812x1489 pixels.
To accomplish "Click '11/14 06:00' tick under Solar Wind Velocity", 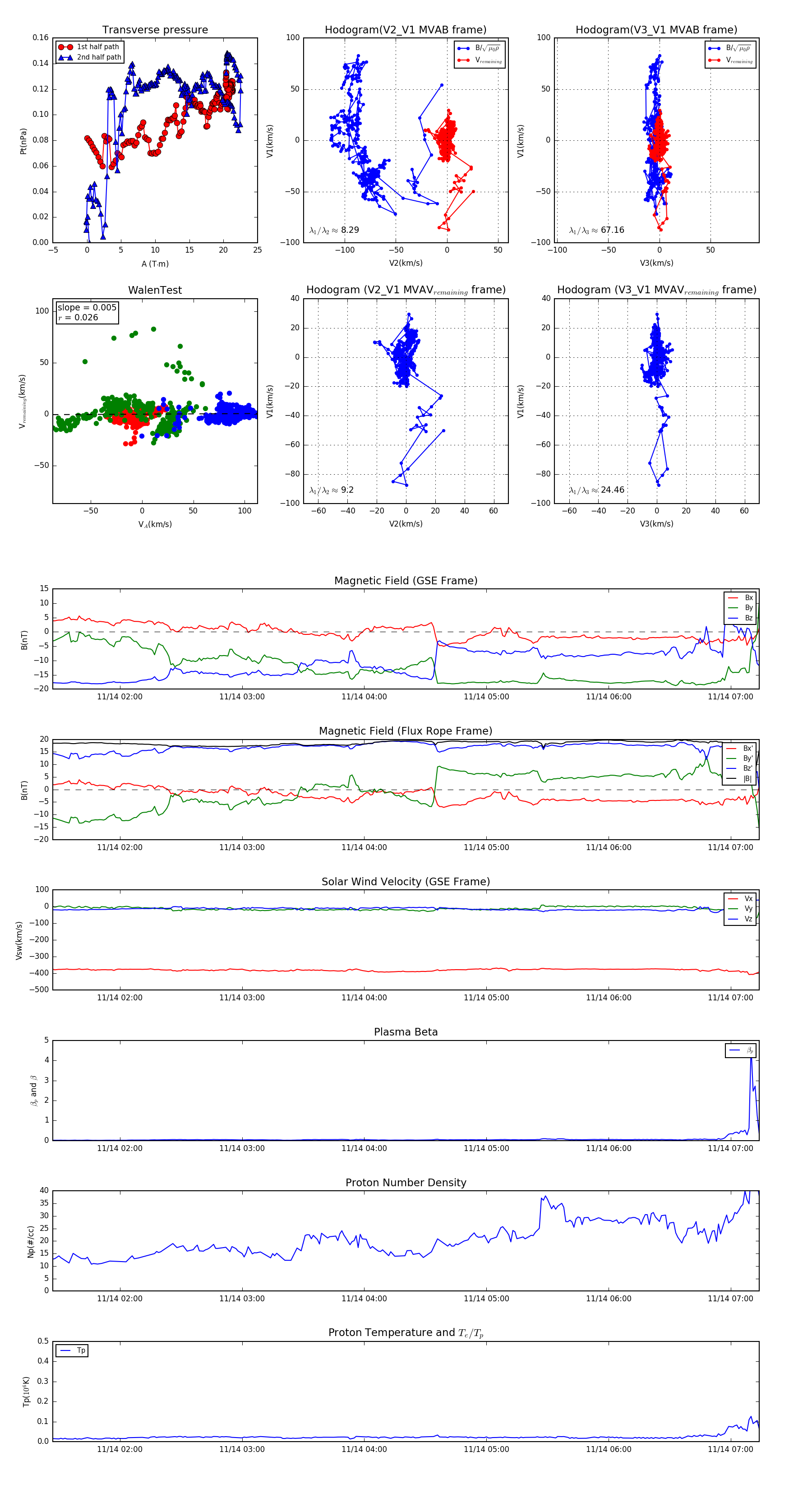I will pyautogui.click(x=609, y=998).
